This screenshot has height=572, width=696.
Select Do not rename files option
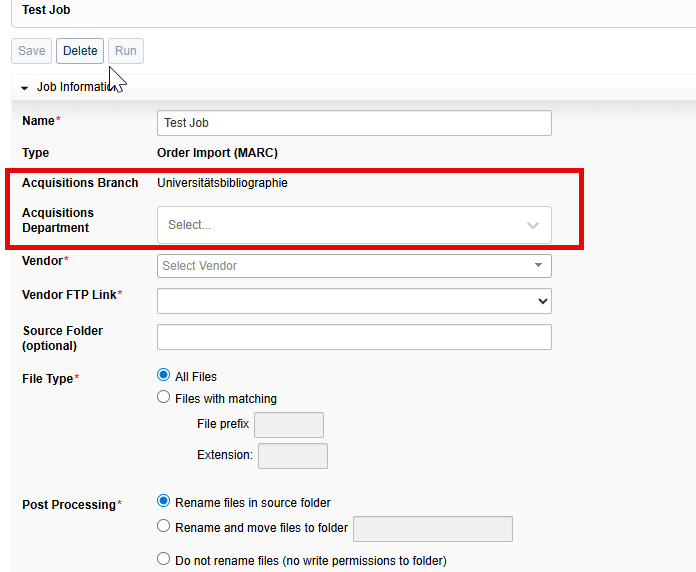pyautogui.click(x=164, y=560)
